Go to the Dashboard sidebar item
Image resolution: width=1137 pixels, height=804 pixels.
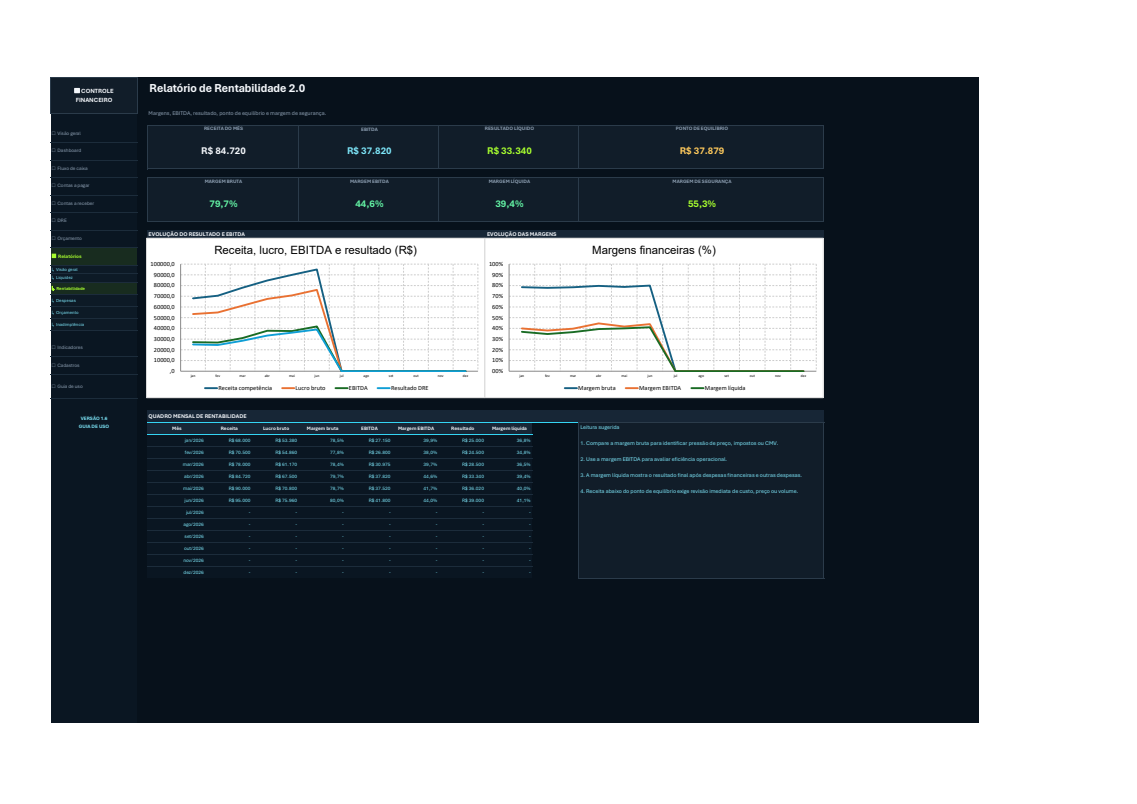[94, 151]
